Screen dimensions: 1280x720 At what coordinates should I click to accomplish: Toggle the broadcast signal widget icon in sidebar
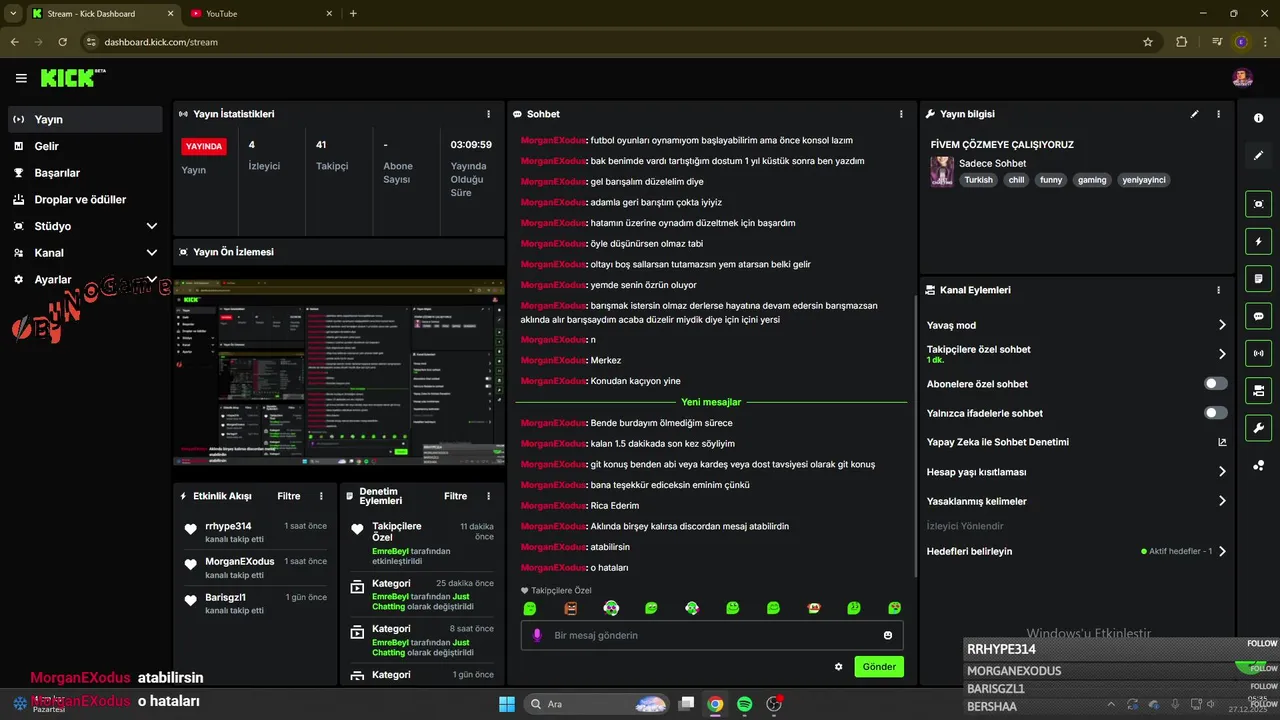tap(1259, 353)
